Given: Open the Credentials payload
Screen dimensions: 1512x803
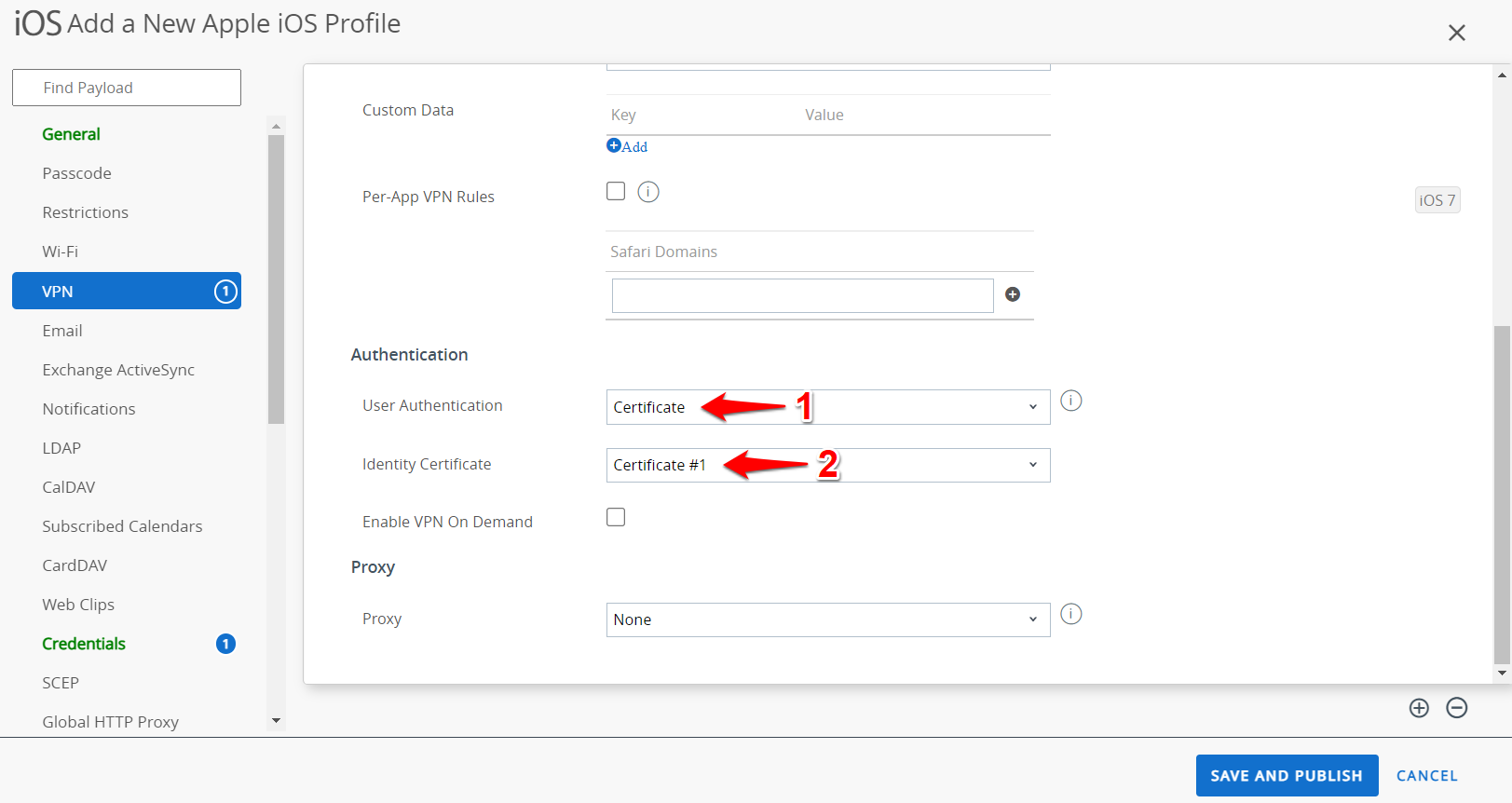Looking at the screenshot, I should [x=84, y=644].
